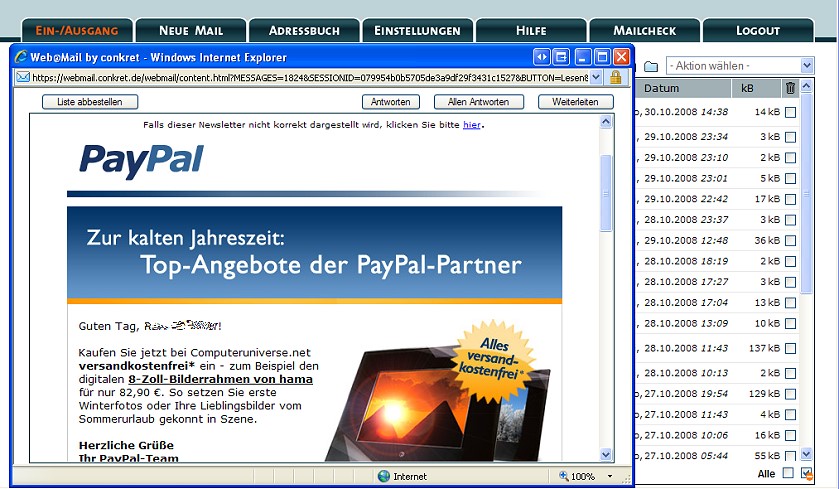Open the Neue Mail tab
The height and width of the screenshot is (489, 839).
(x=191, y=30)
